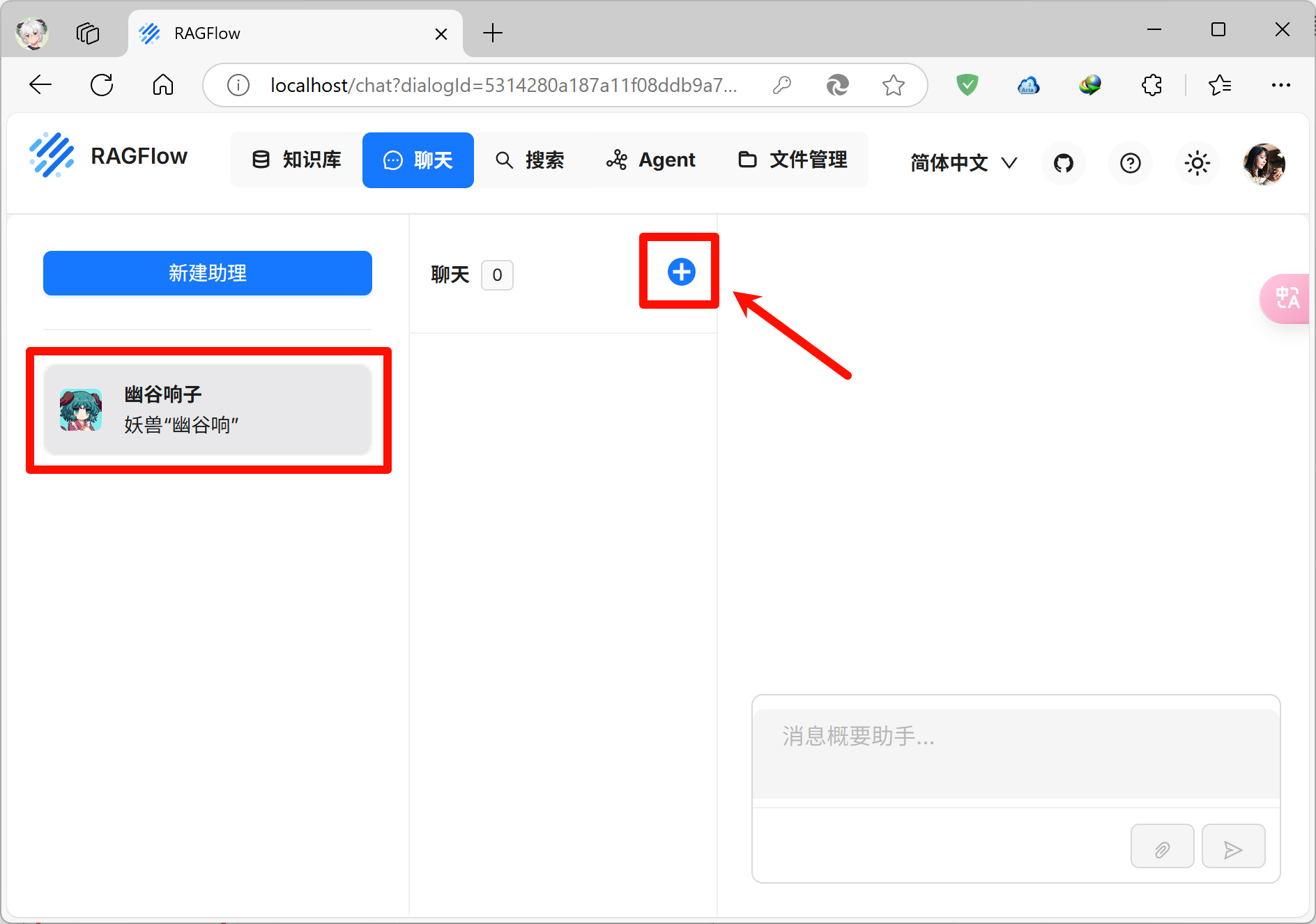Open the GitHub repository icon
The height and width of the screenshot is (924, 1316).
(x=1063, y=163)
